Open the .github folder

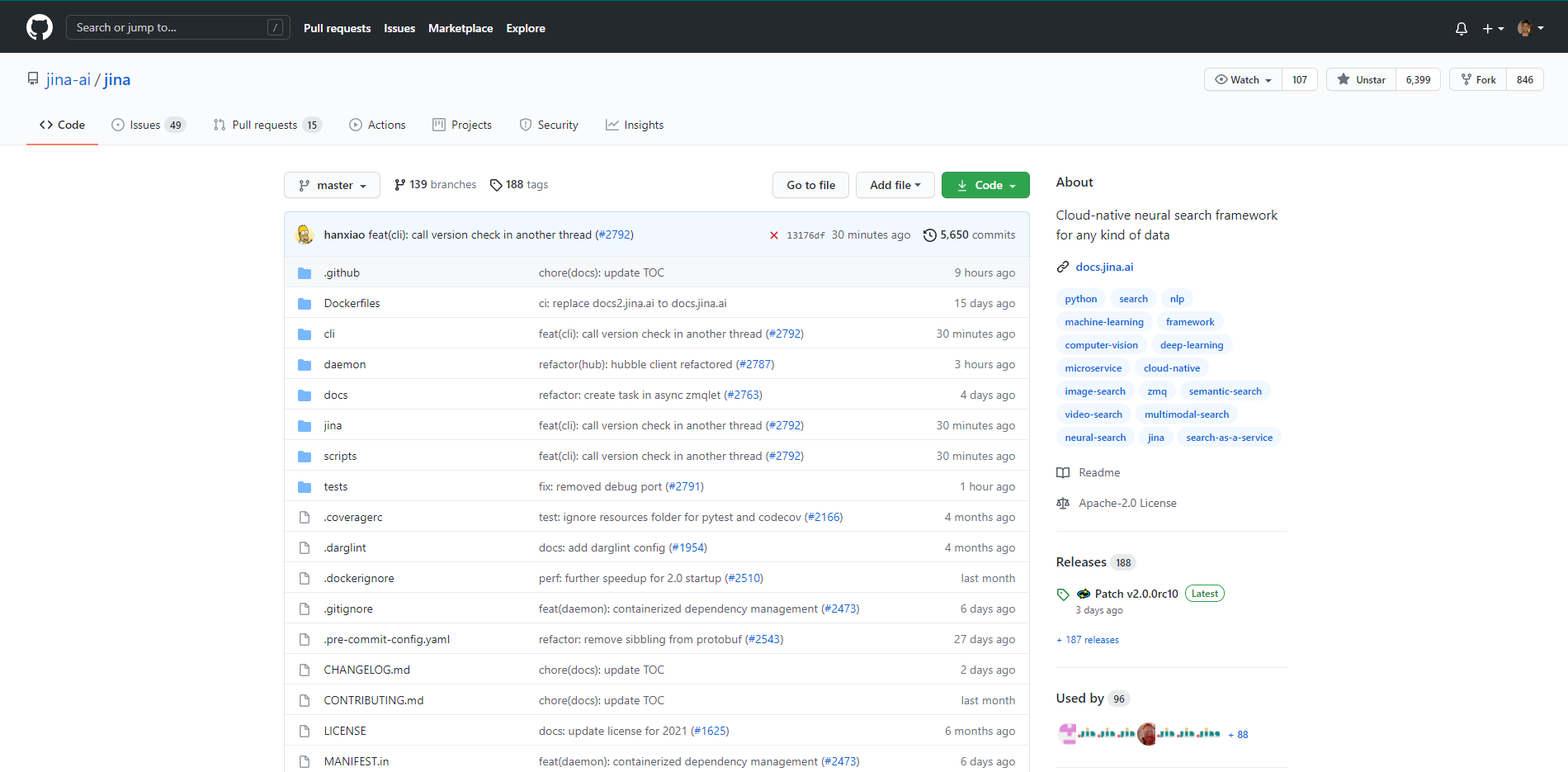point(342,272)
